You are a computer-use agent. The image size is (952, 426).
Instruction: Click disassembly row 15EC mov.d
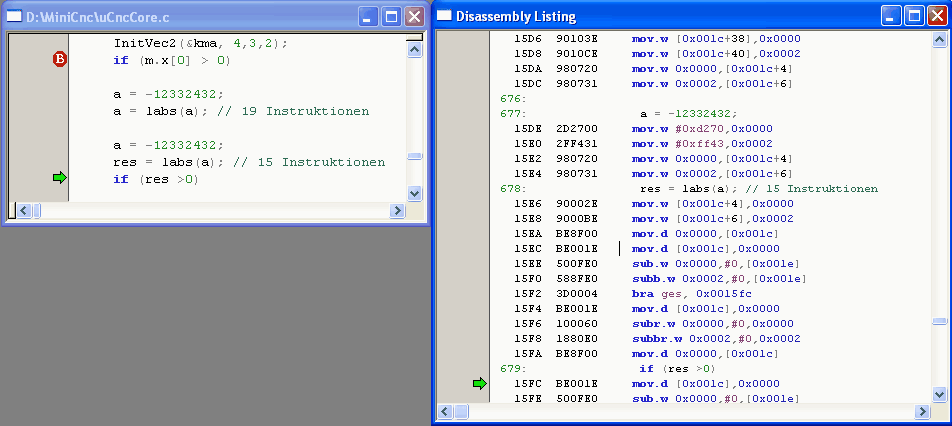(x=647, y=249)
